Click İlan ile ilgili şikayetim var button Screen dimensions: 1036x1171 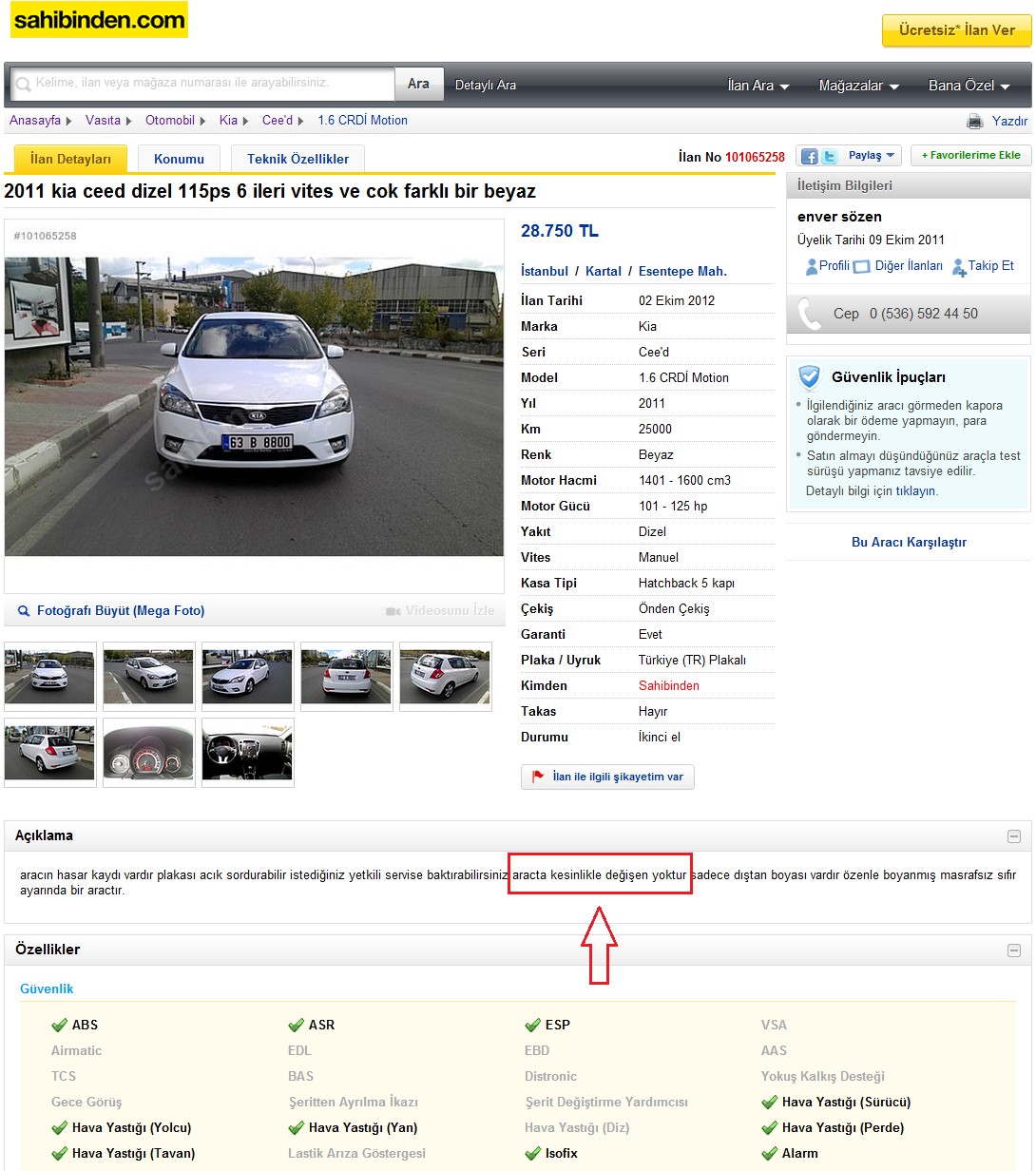coord(607,777)
